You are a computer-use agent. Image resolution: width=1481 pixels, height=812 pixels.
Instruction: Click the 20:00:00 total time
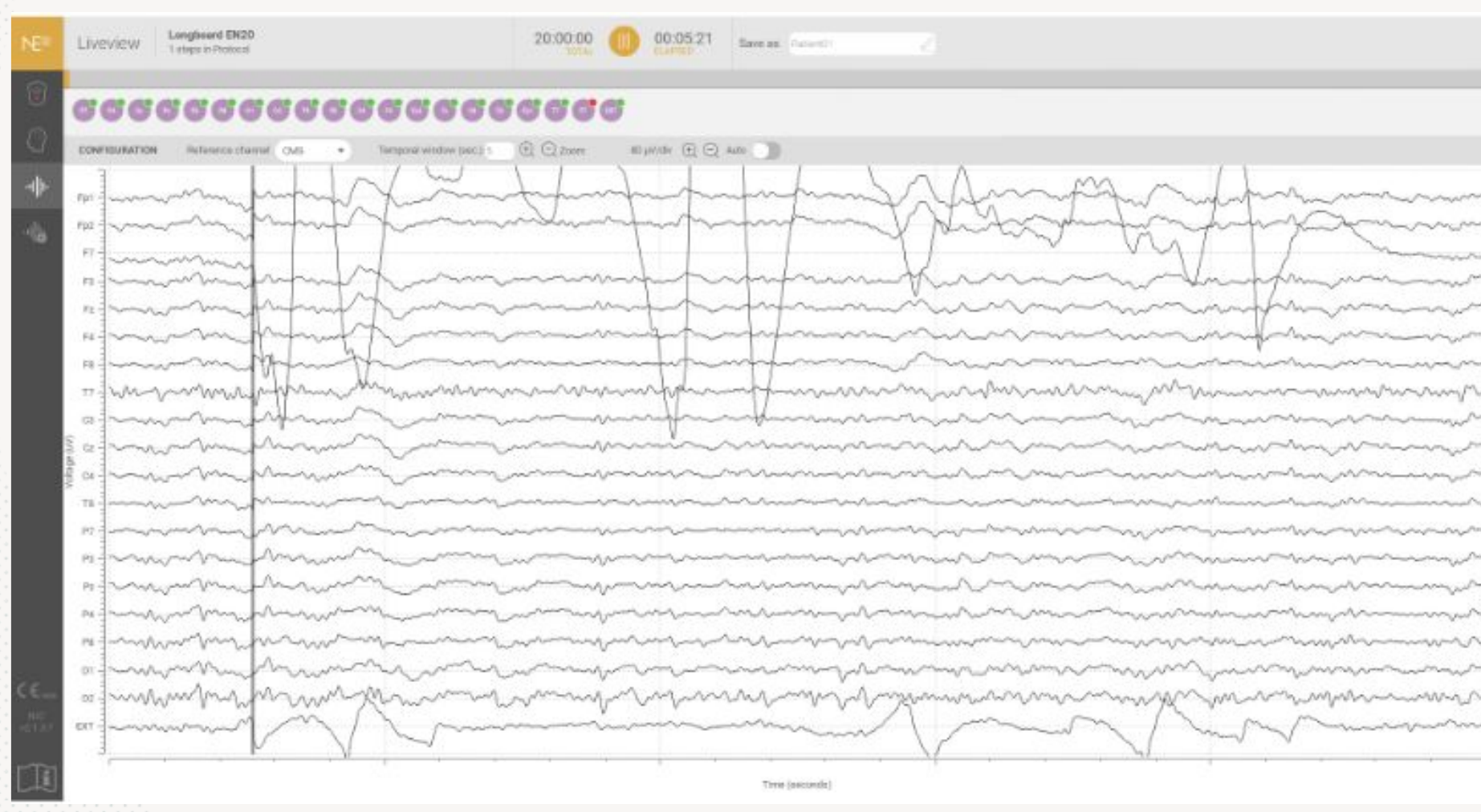(564, 39)
